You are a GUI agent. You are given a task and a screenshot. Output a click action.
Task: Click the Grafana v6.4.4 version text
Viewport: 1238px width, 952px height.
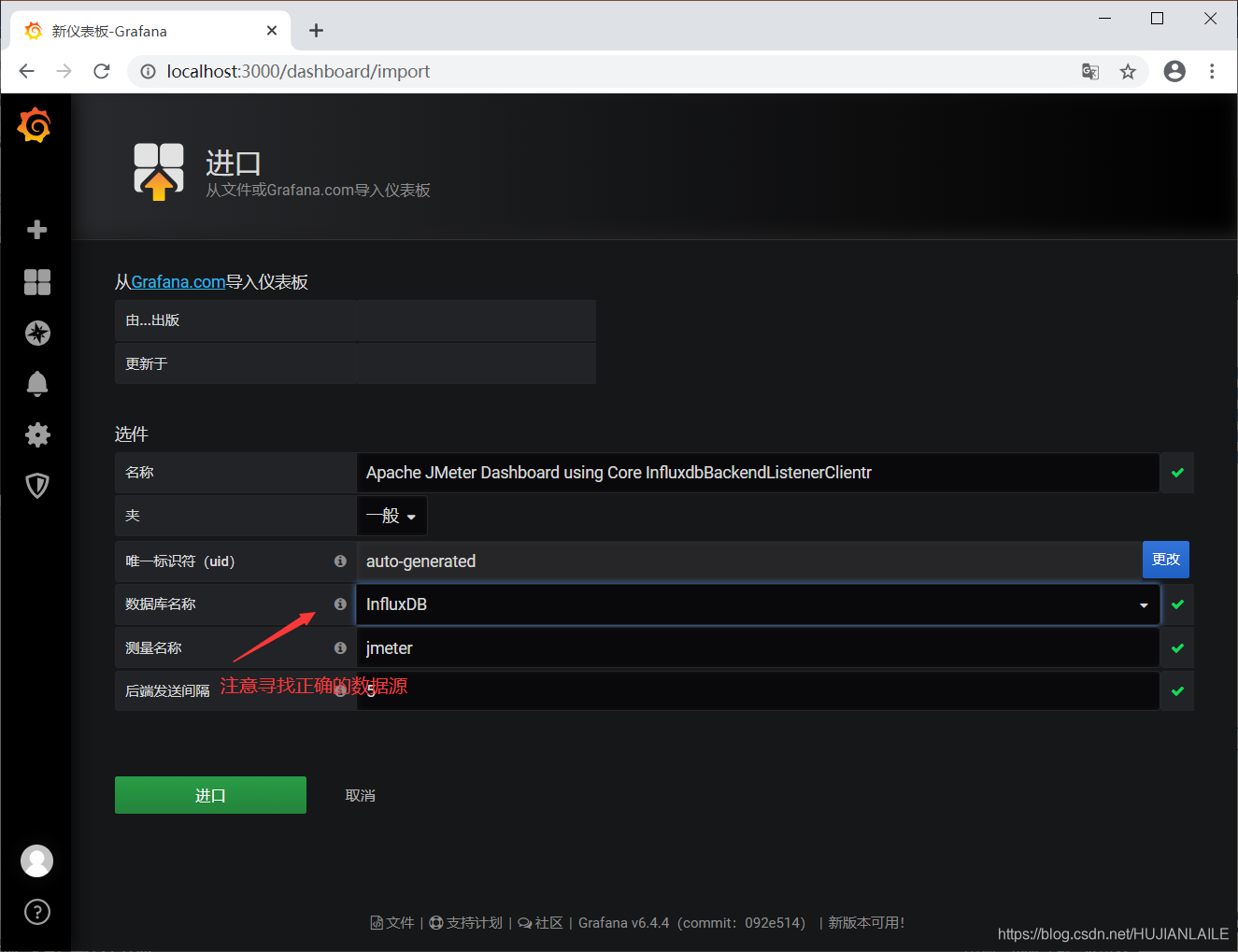pyautogui.click(x=624, y=923)
